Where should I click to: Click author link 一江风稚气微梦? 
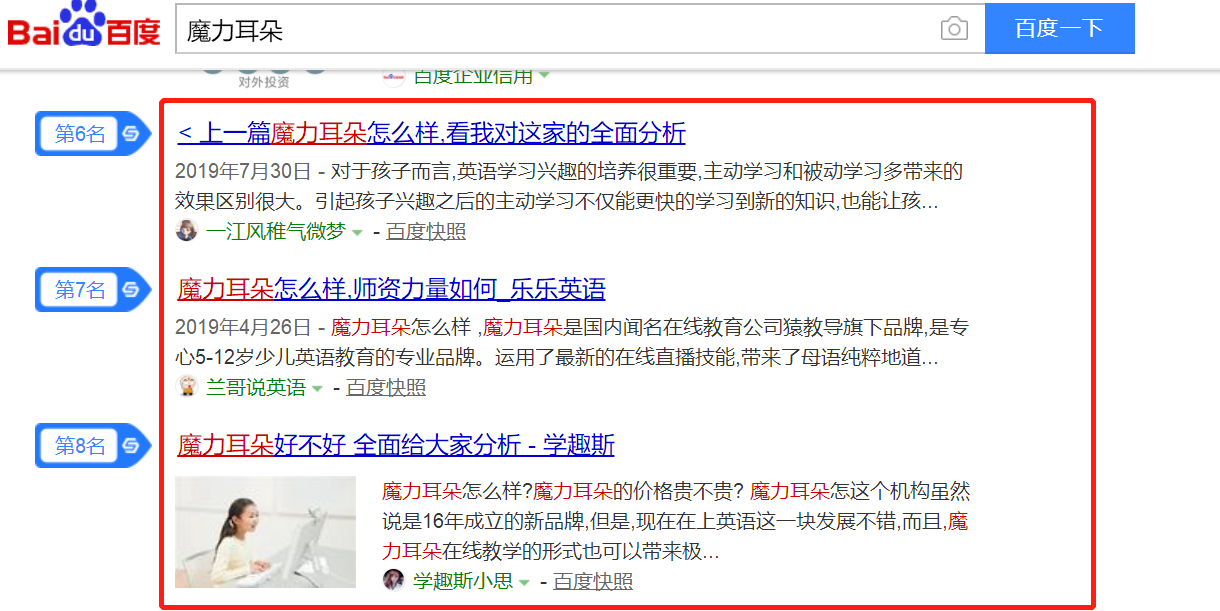[x=275, y=232]
